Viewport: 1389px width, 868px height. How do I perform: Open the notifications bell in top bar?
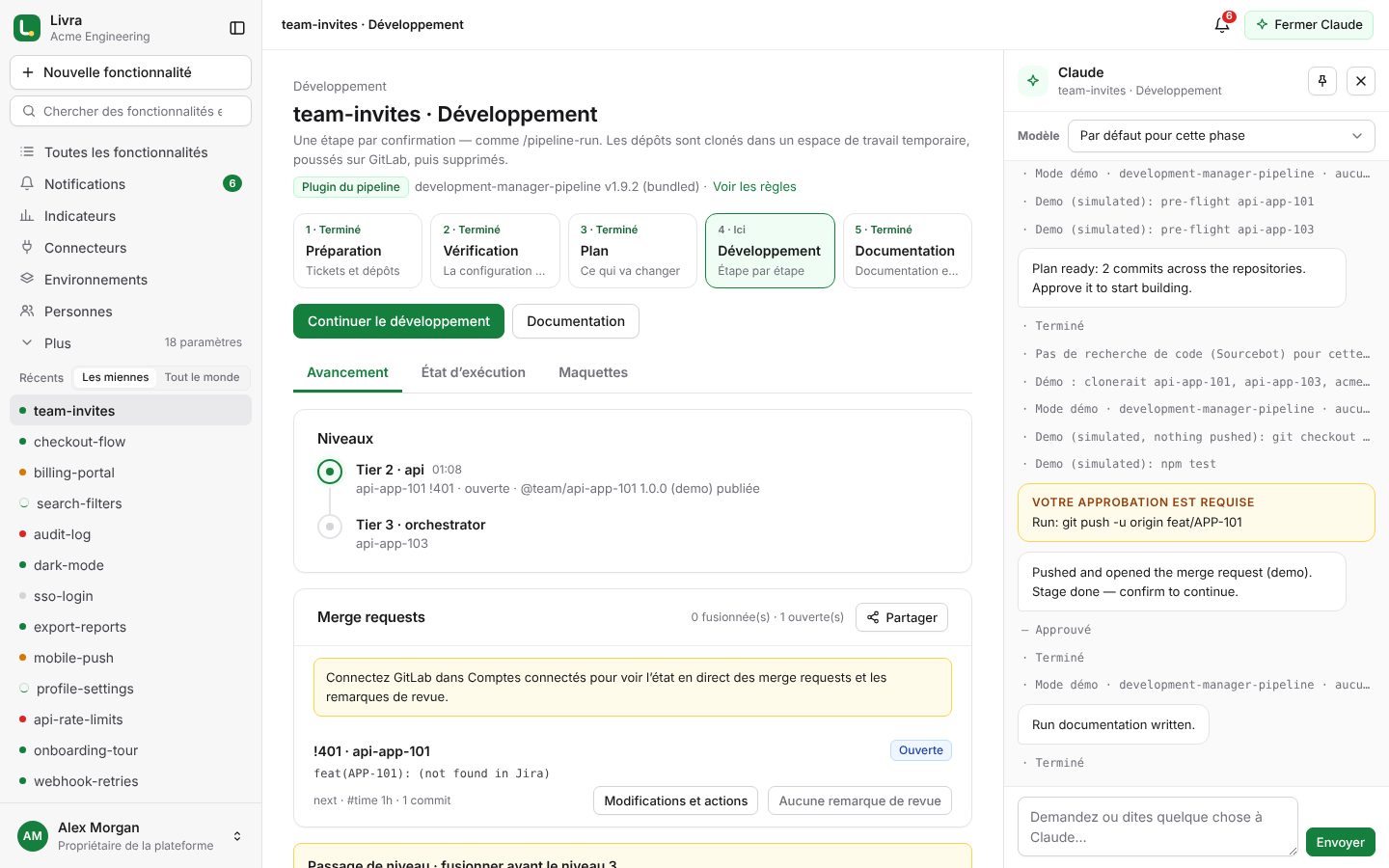[x=1222, y=25]
